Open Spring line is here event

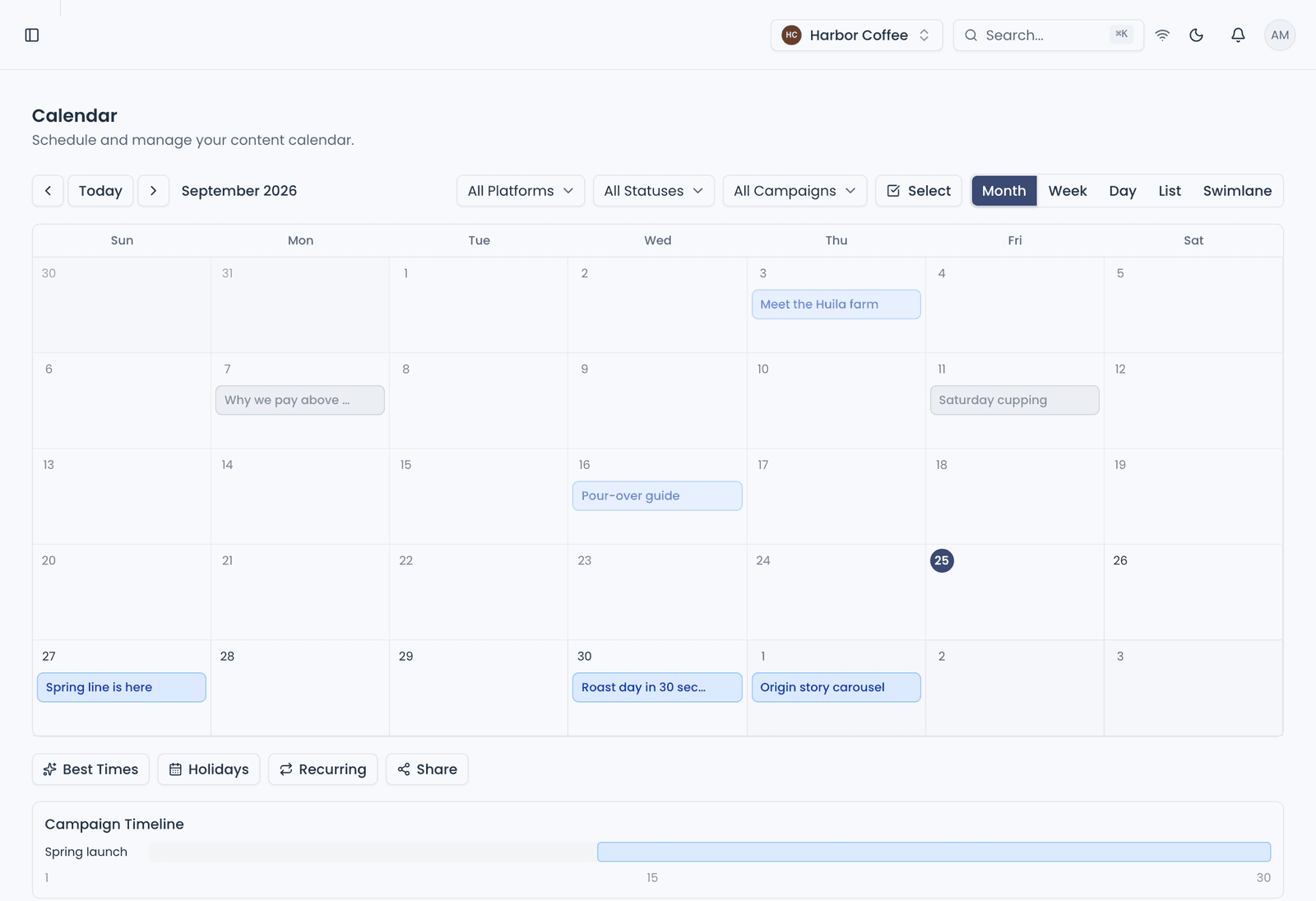pos(122,687)
